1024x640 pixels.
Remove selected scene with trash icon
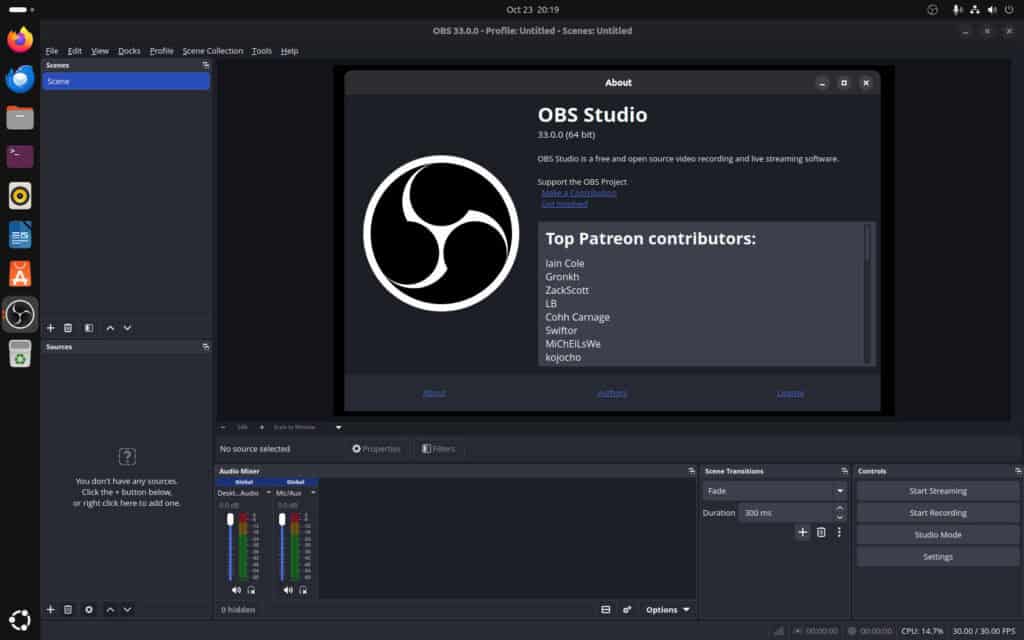(68, 328)
